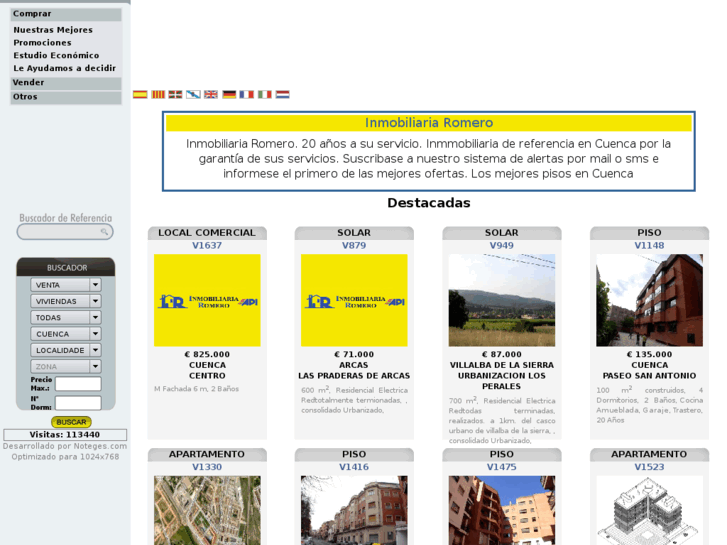Focus the Buscador de Referencia field
This screenshot has height=545, width=727.
[65, 231]
